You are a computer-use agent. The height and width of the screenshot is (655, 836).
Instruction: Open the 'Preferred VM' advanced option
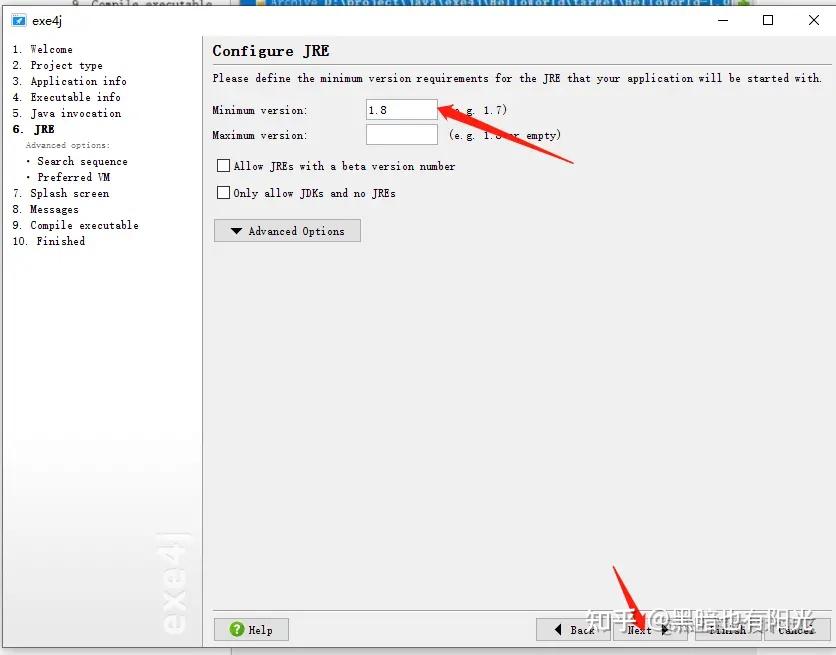click(76, 177)
